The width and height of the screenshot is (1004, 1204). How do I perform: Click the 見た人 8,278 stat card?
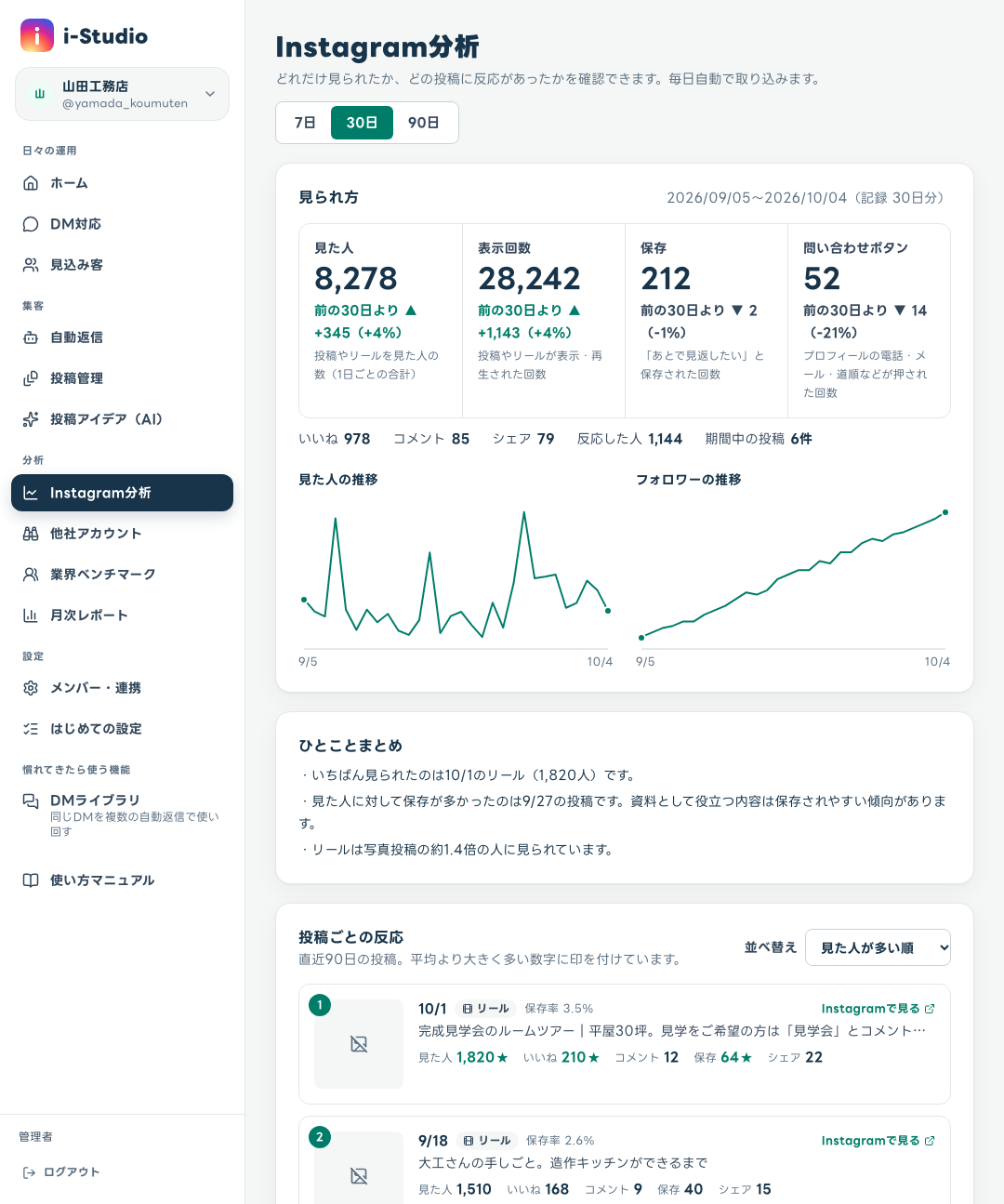(x=380, y=321)
